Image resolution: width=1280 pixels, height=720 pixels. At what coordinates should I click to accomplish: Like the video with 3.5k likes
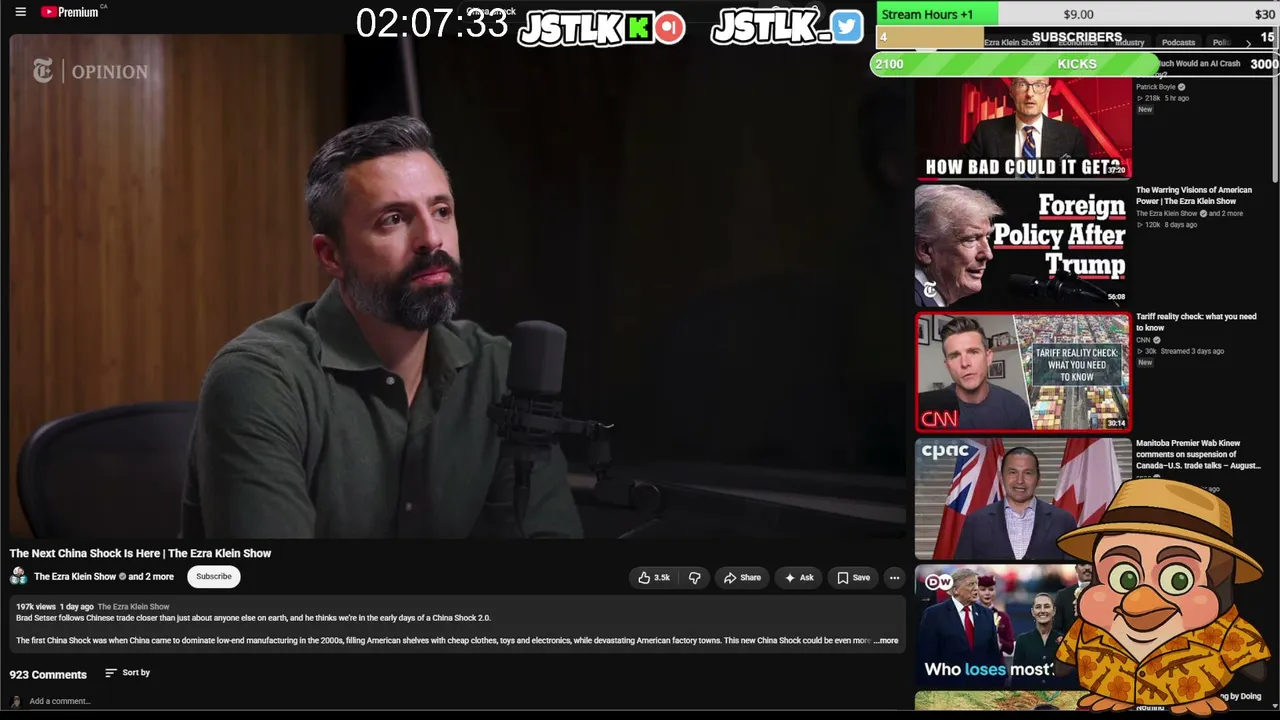[654, 577]
